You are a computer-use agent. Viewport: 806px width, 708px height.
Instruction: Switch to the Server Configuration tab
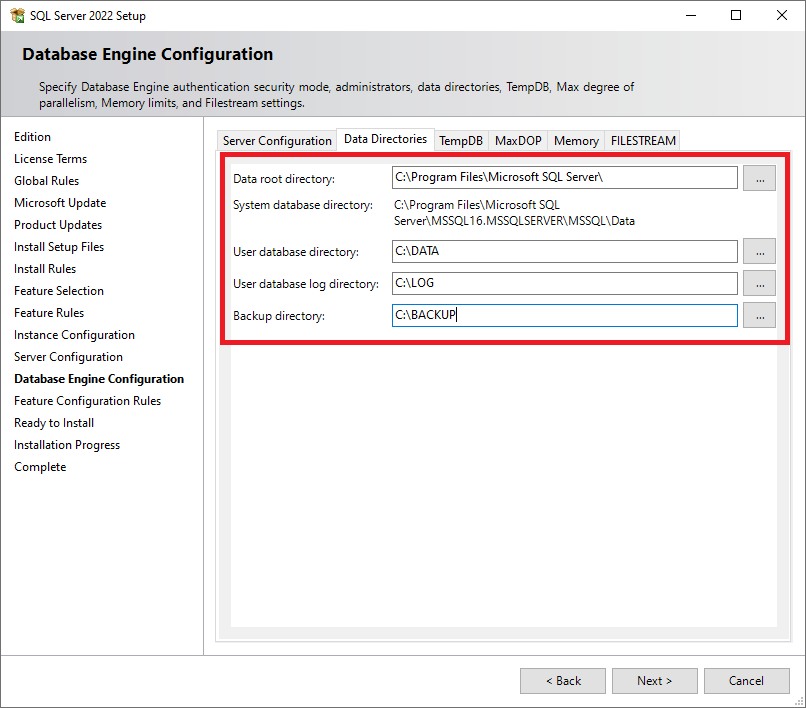click(x=277, y=141)
